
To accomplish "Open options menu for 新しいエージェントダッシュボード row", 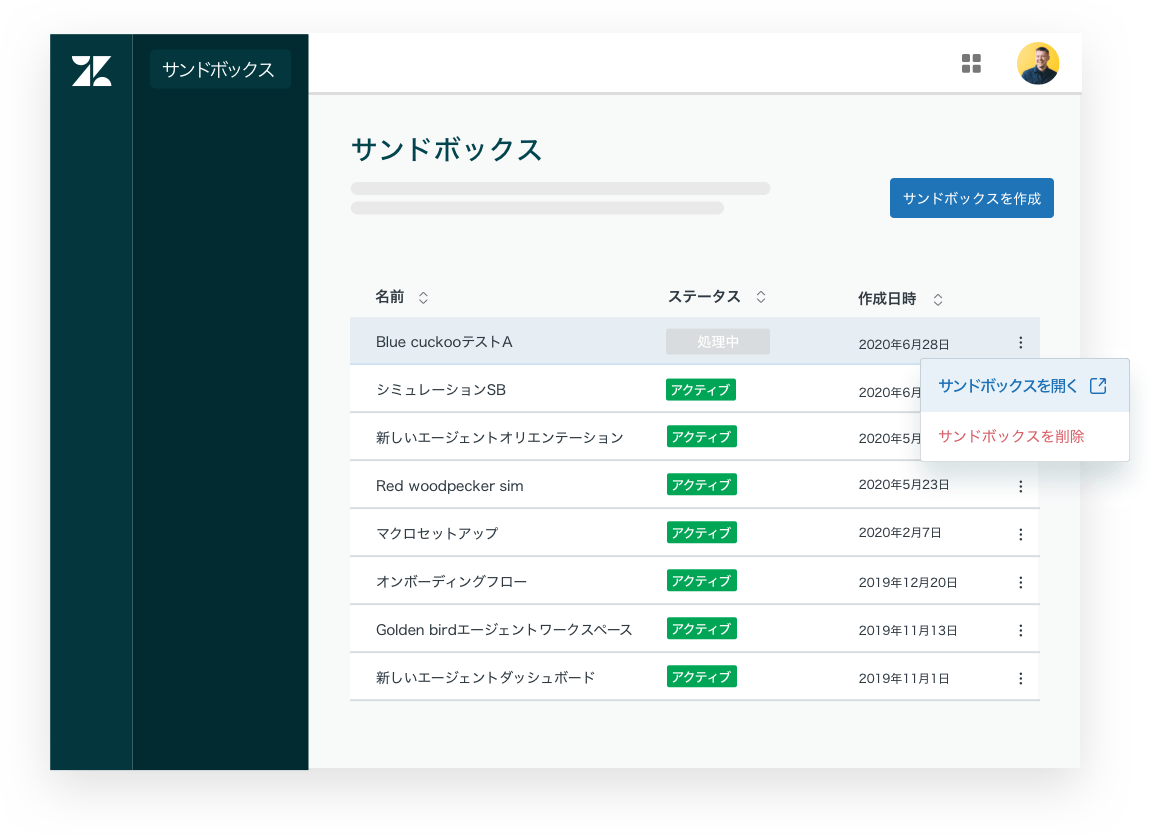I will [x=1020, y=679].
